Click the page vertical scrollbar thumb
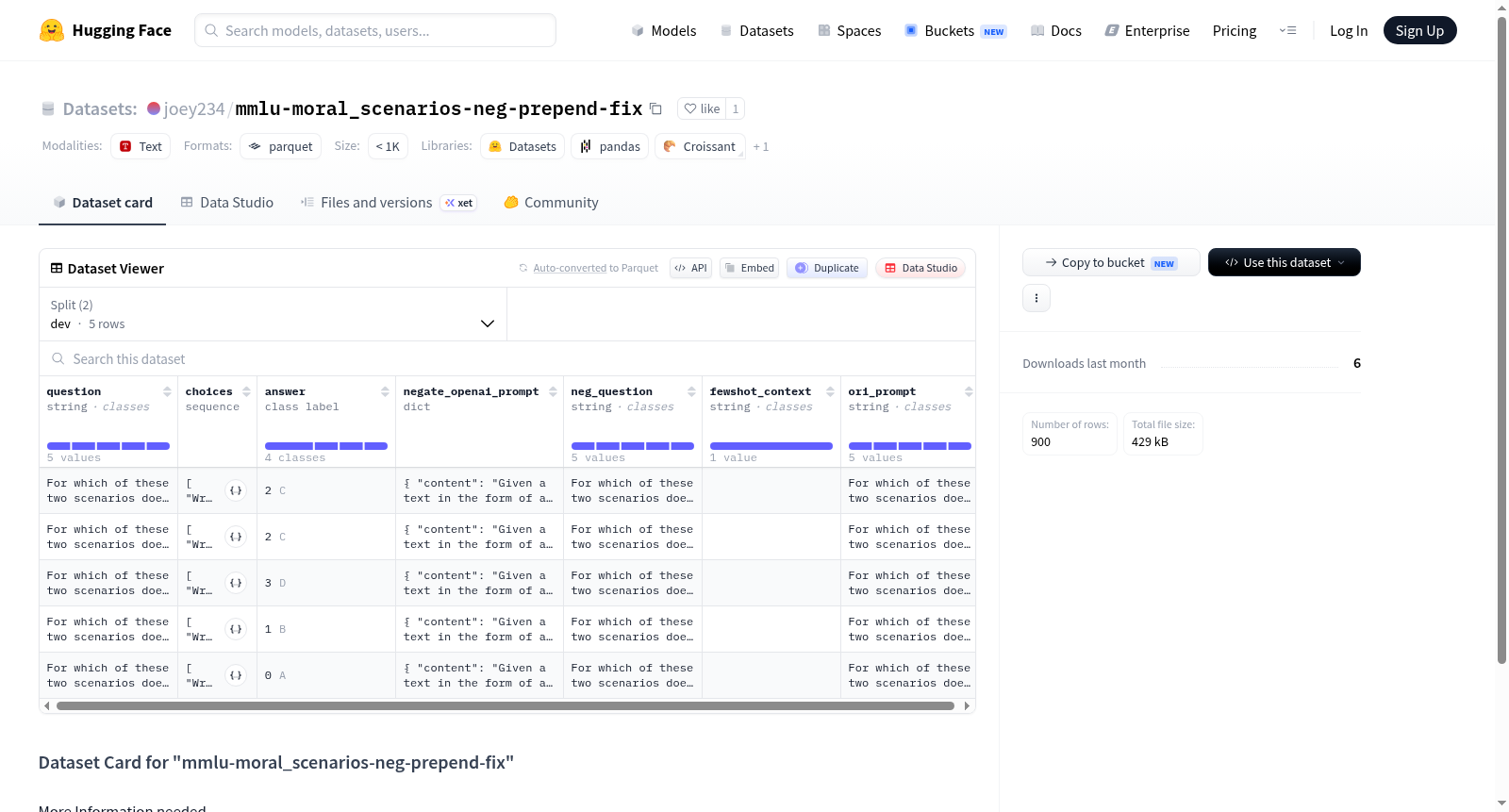This screenshot has height=812, width=1509. pyautogui.click(x=1501, y=340)
